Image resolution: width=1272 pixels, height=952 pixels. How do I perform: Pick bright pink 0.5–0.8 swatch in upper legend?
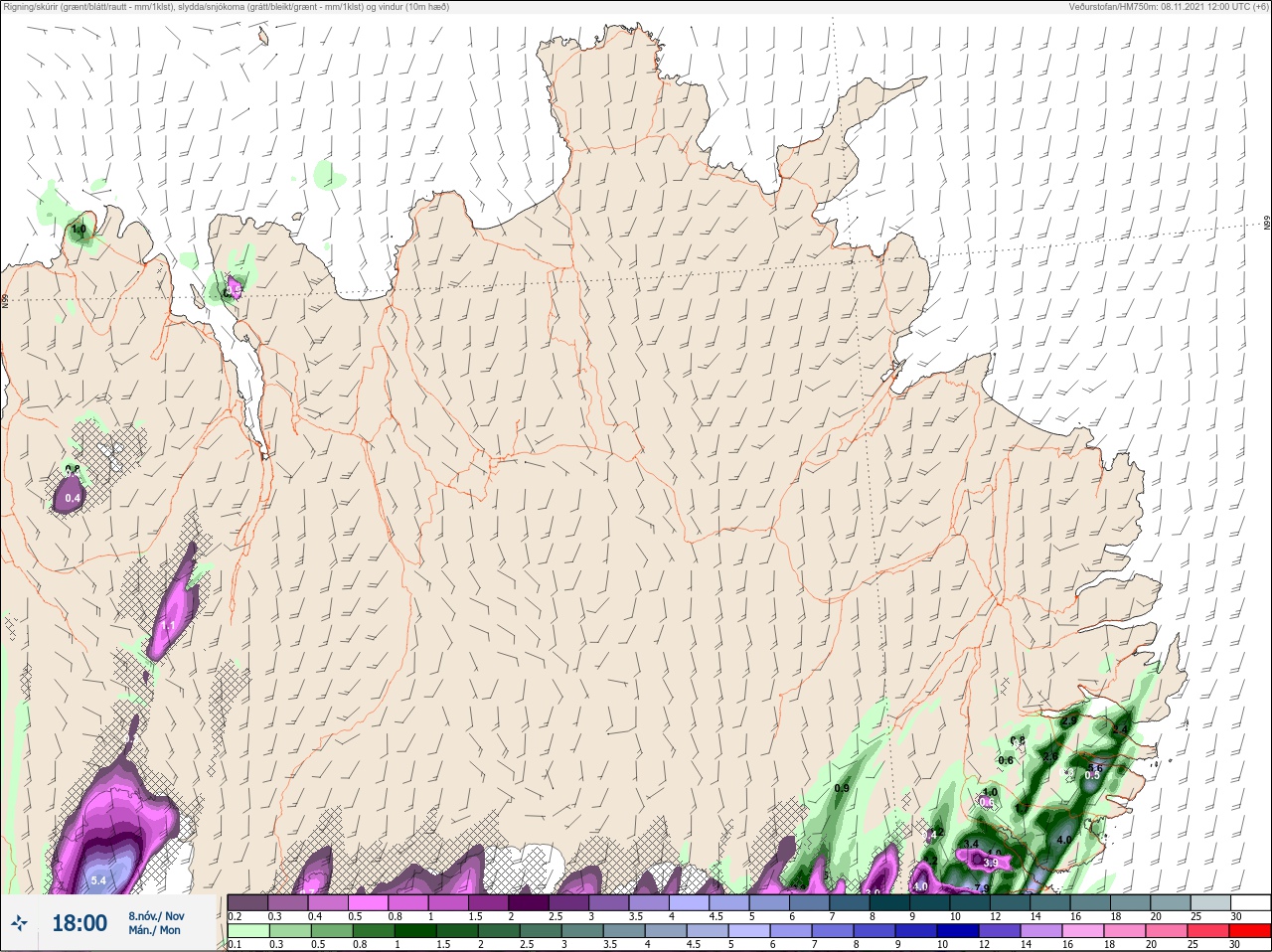(369, 902)
